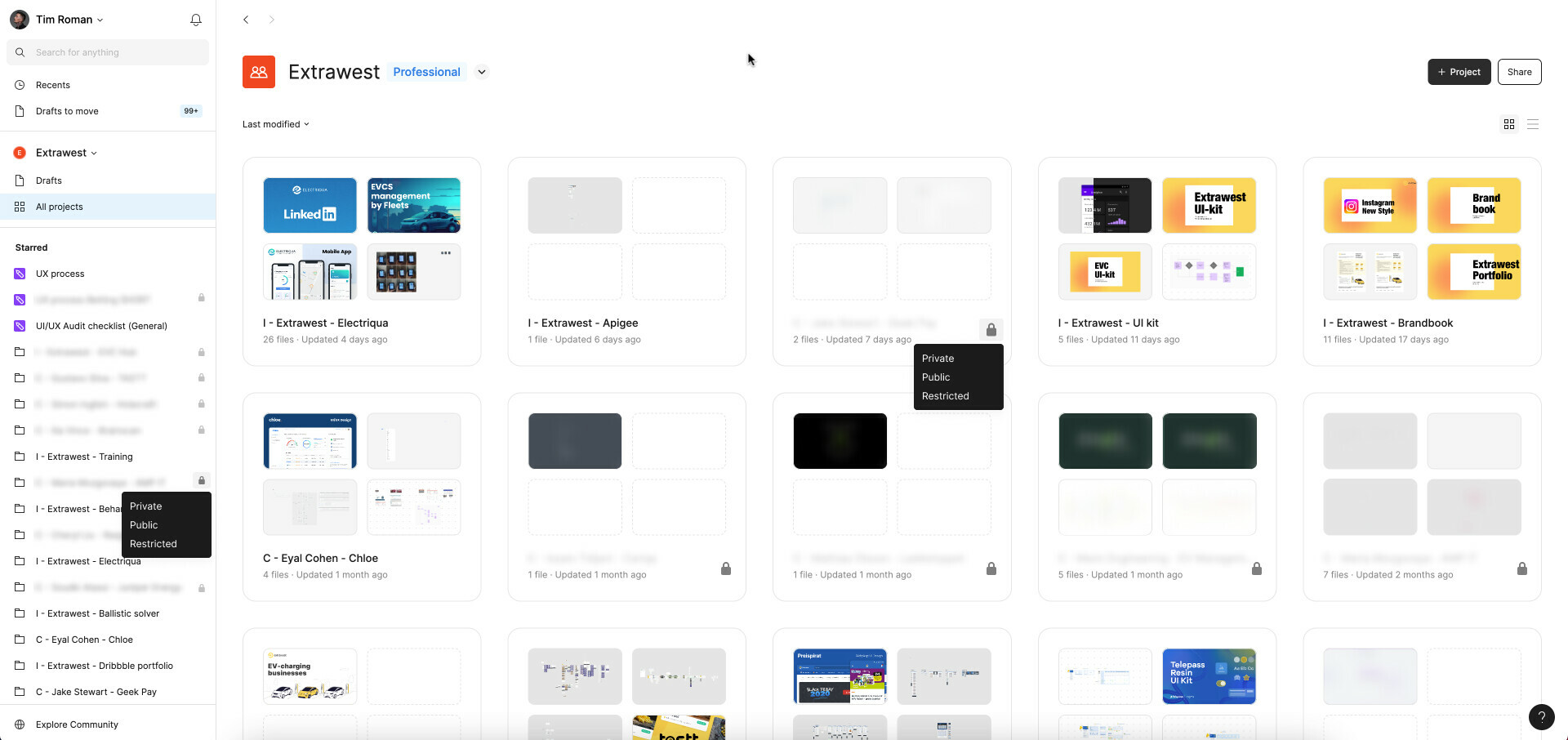This screenshot has width=1568, height=740.
Task: Open the 99+ drafts count badge
Action: (x=191, y=111)
